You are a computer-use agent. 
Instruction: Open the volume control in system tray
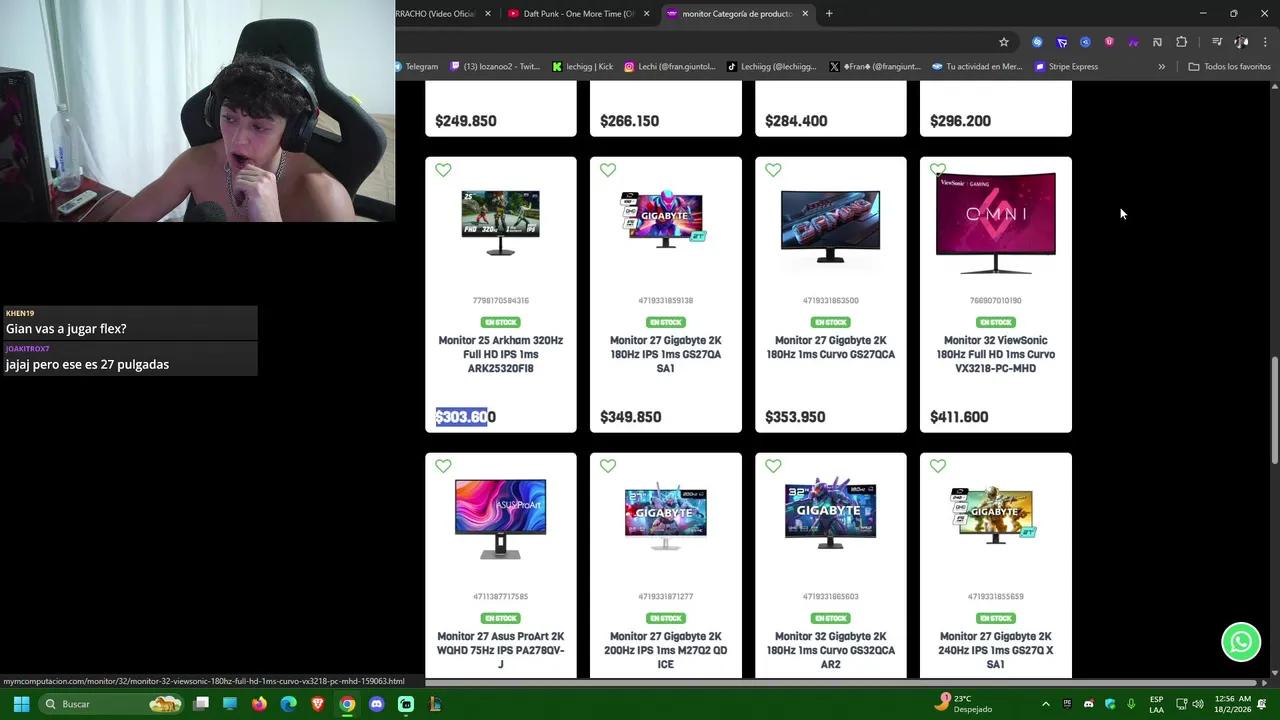click(x=1198, y=704)
